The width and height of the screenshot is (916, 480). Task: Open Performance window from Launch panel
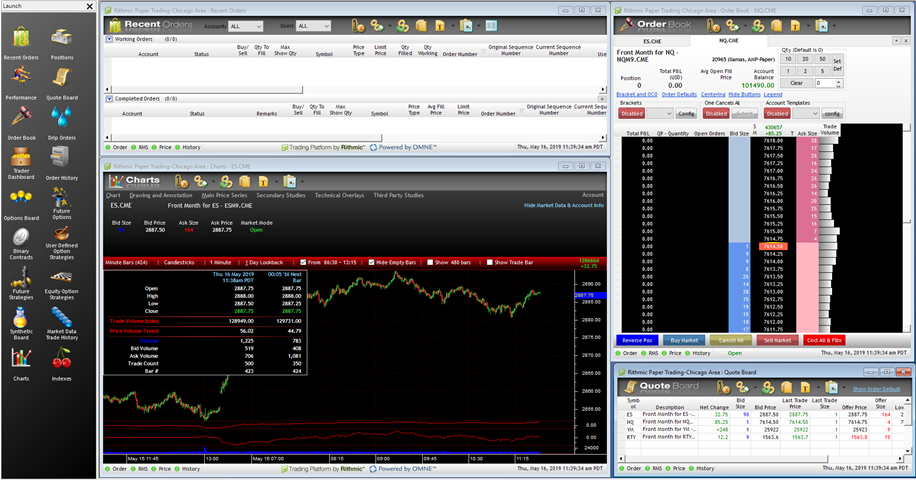coord(21,83)
